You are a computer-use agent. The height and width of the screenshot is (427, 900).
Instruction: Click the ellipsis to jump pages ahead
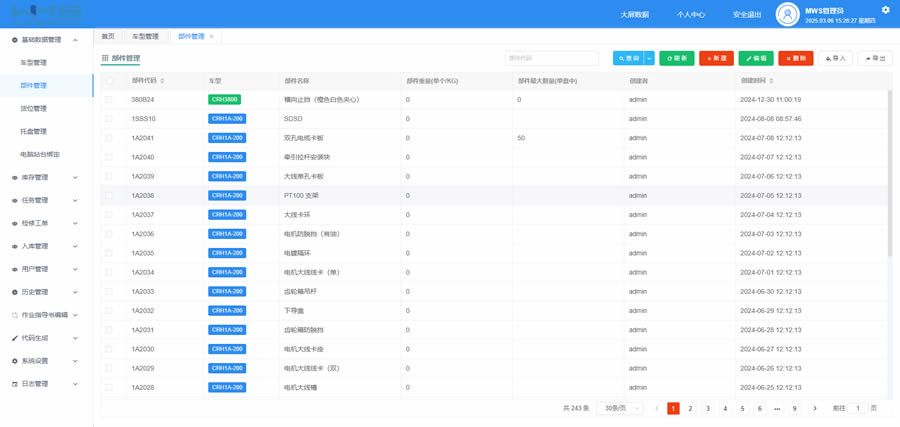click(x=777, y=408)
